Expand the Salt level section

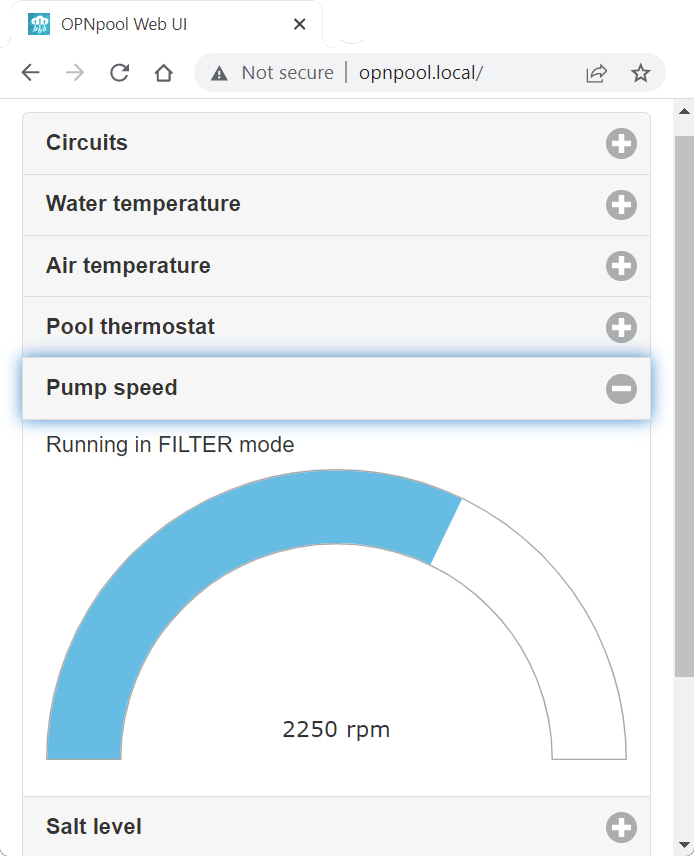pos(336,827)
